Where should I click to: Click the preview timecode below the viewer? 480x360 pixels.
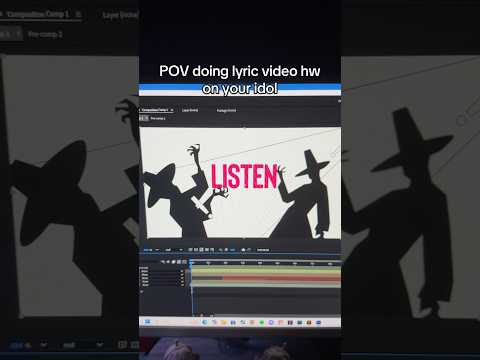click(263, 250)
